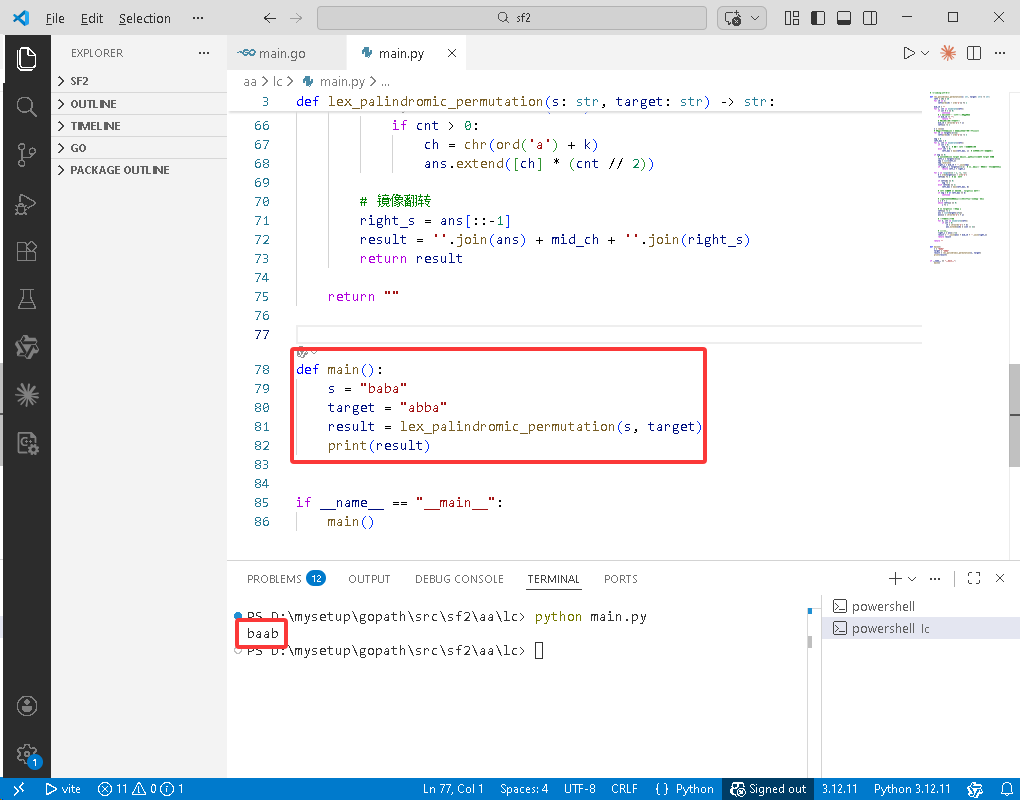Screen dimensions: 1020x800
Task: Expand the GO section
Action: coord(139,148)
